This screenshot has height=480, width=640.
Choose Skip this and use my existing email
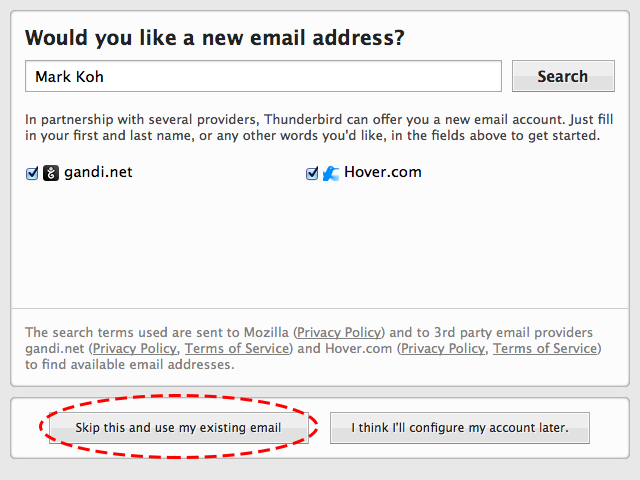(178, 428)
